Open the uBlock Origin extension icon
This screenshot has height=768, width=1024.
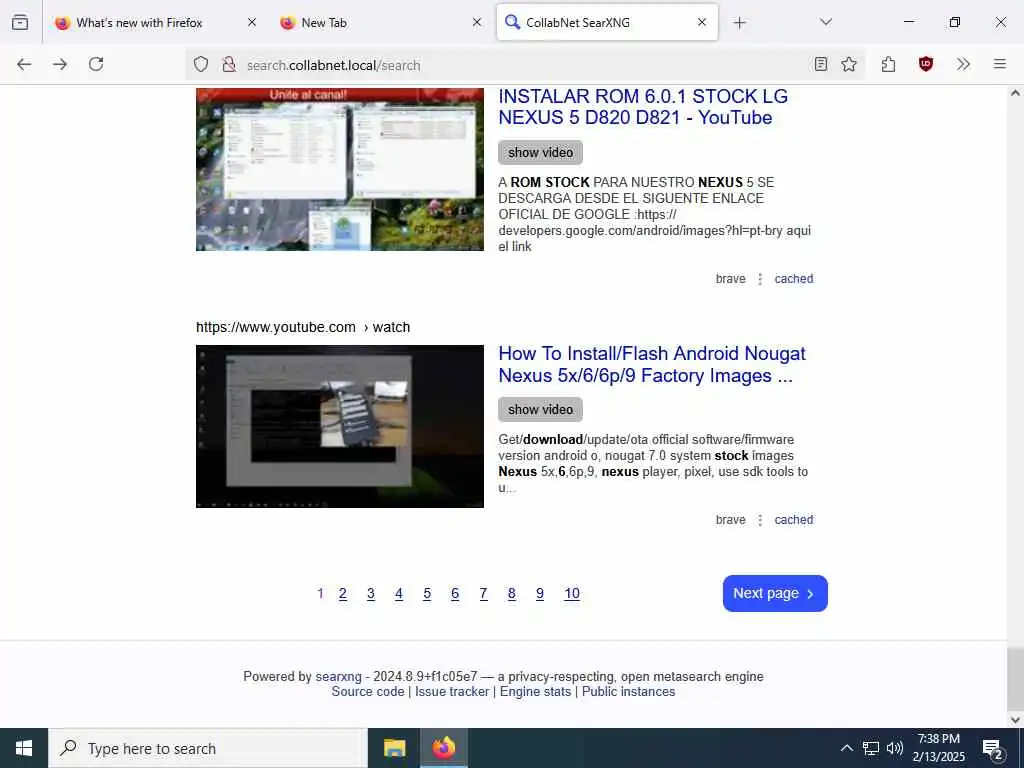coord(926,64)
